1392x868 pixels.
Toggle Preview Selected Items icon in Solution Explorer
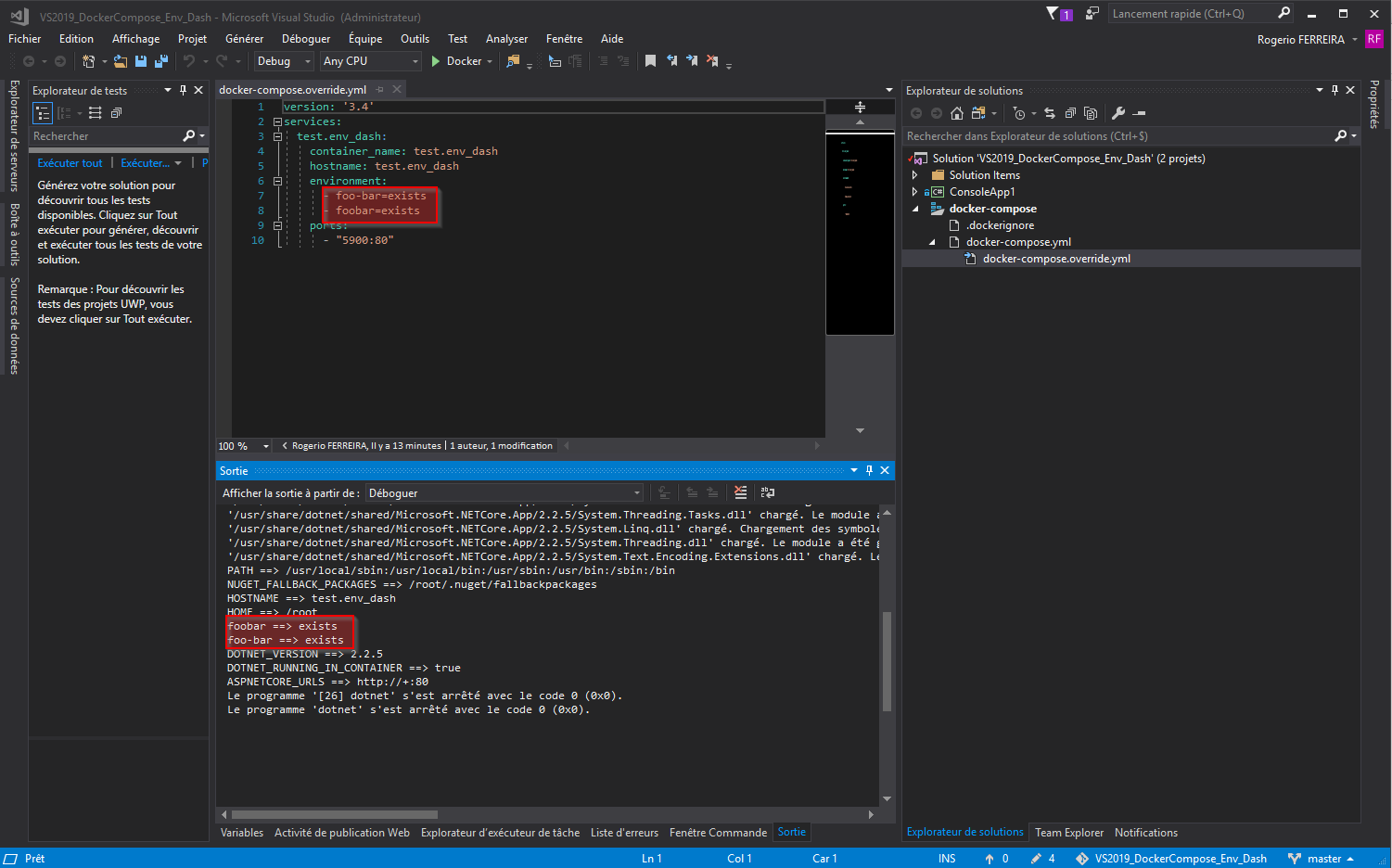1140,113
